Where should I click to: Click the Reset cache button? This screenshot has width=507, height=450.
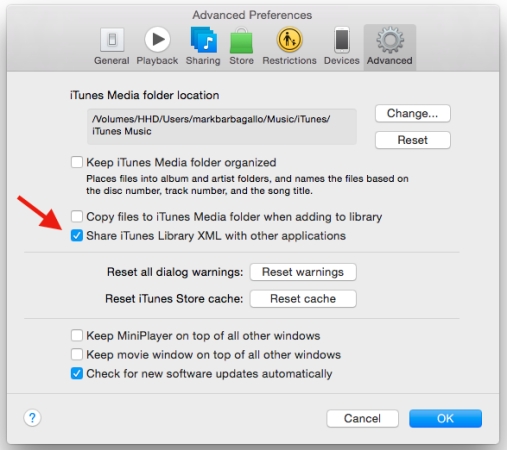(x=303, y=299)
